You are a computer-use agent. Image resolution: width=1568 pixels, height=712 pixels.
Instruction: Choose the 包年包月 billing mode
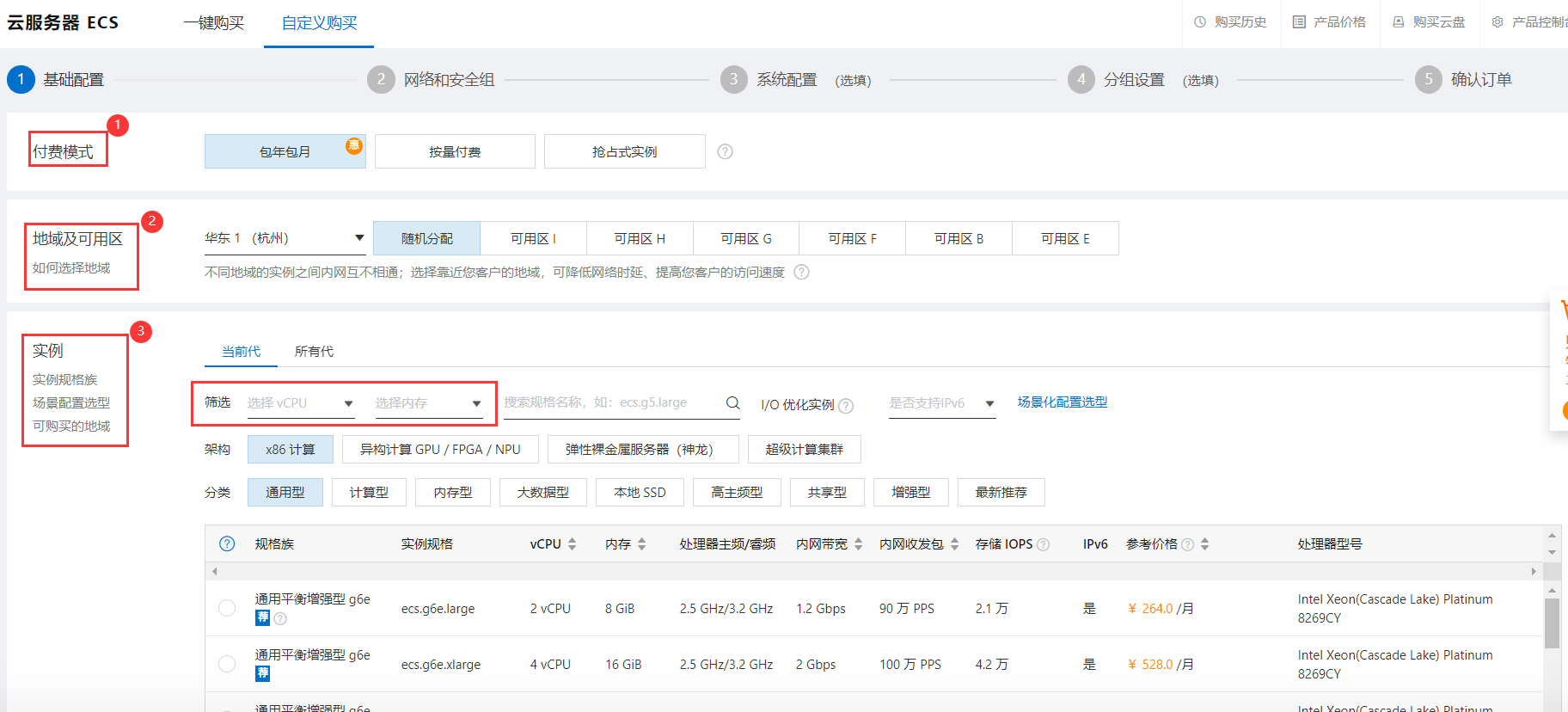click(x=285, y=151)
